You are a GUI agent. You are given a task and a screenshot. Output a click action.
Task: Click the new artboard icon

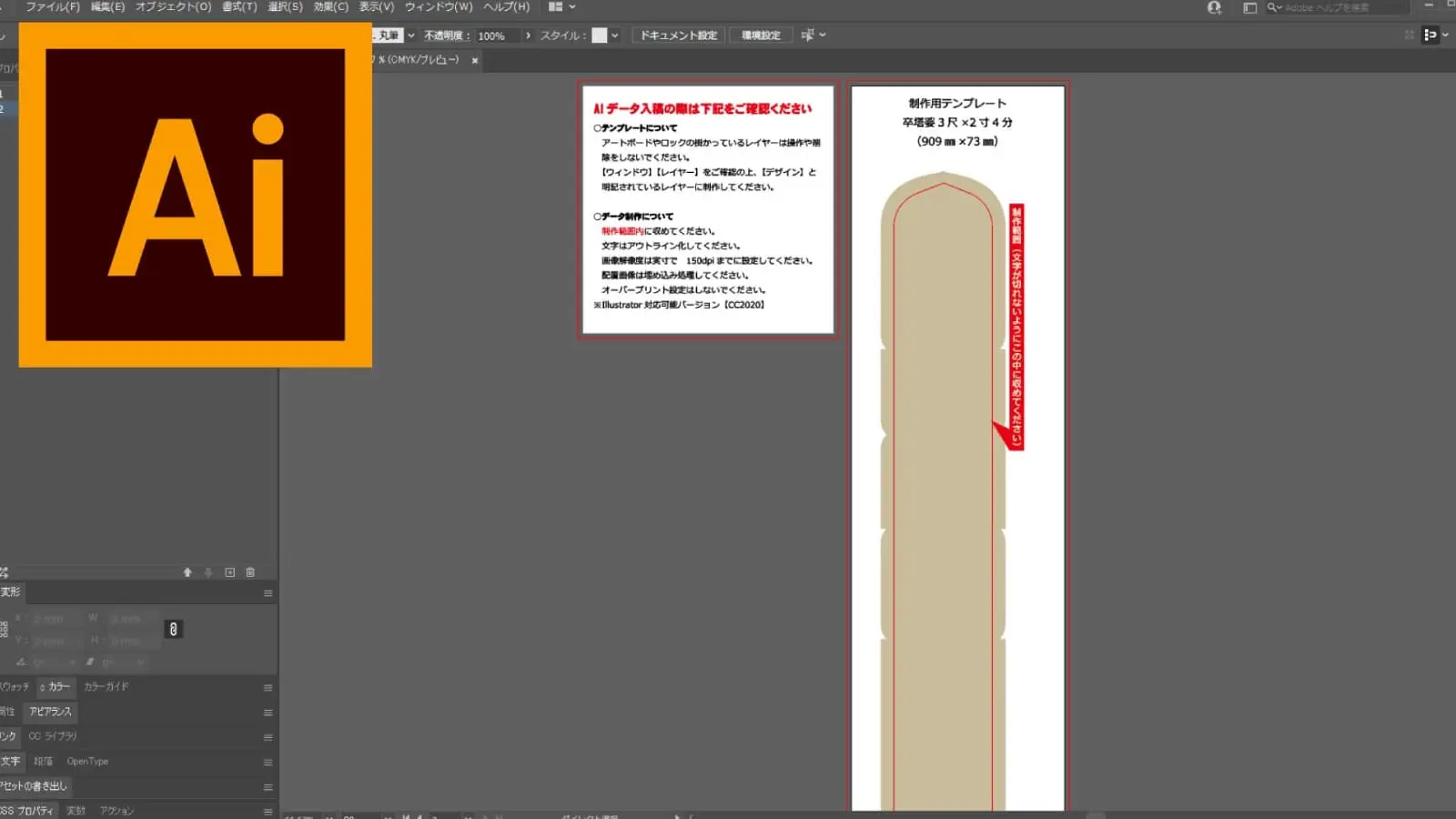point(229,572)
